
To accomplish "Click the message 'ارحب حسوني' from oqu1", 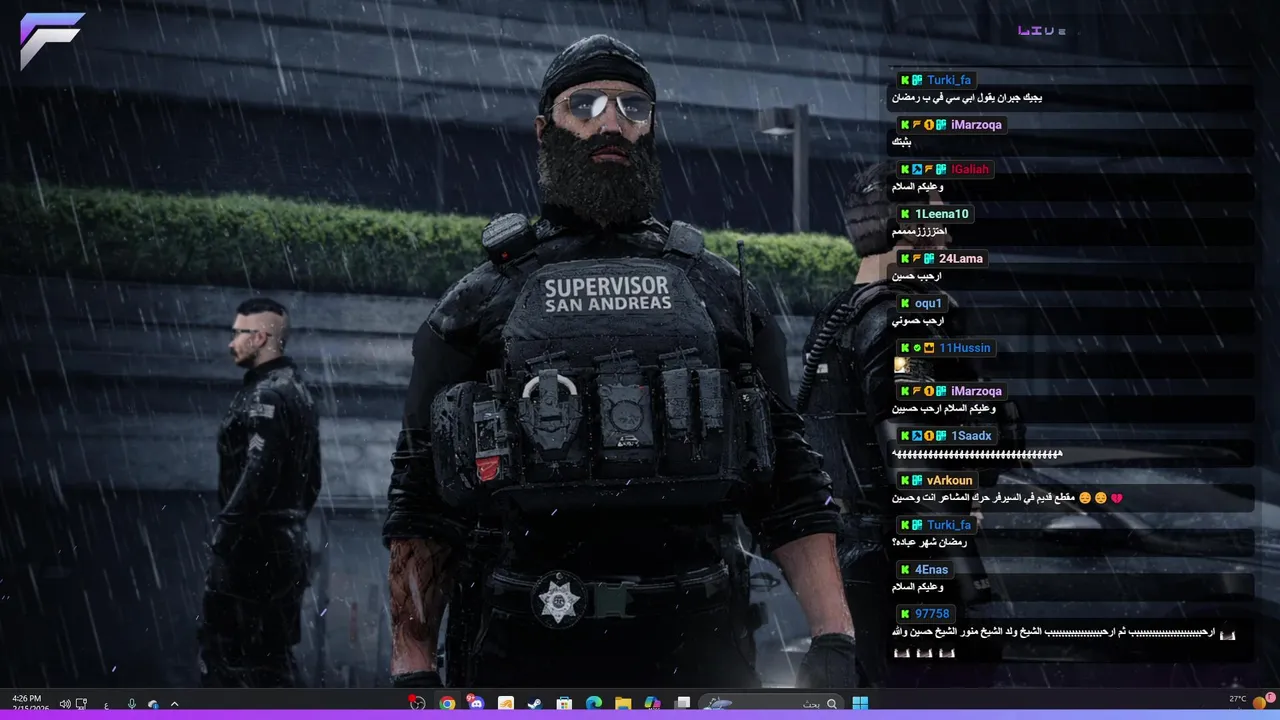I will click(x=918, y=321).
